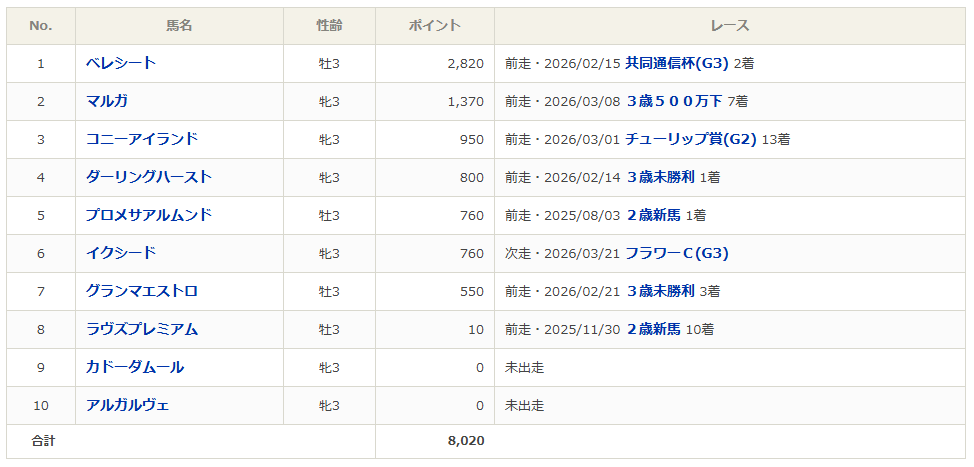This screenshot has width=974, height=467.
Task: Open アルガルヴェ horse profile
Action: [x=128, y=405]
